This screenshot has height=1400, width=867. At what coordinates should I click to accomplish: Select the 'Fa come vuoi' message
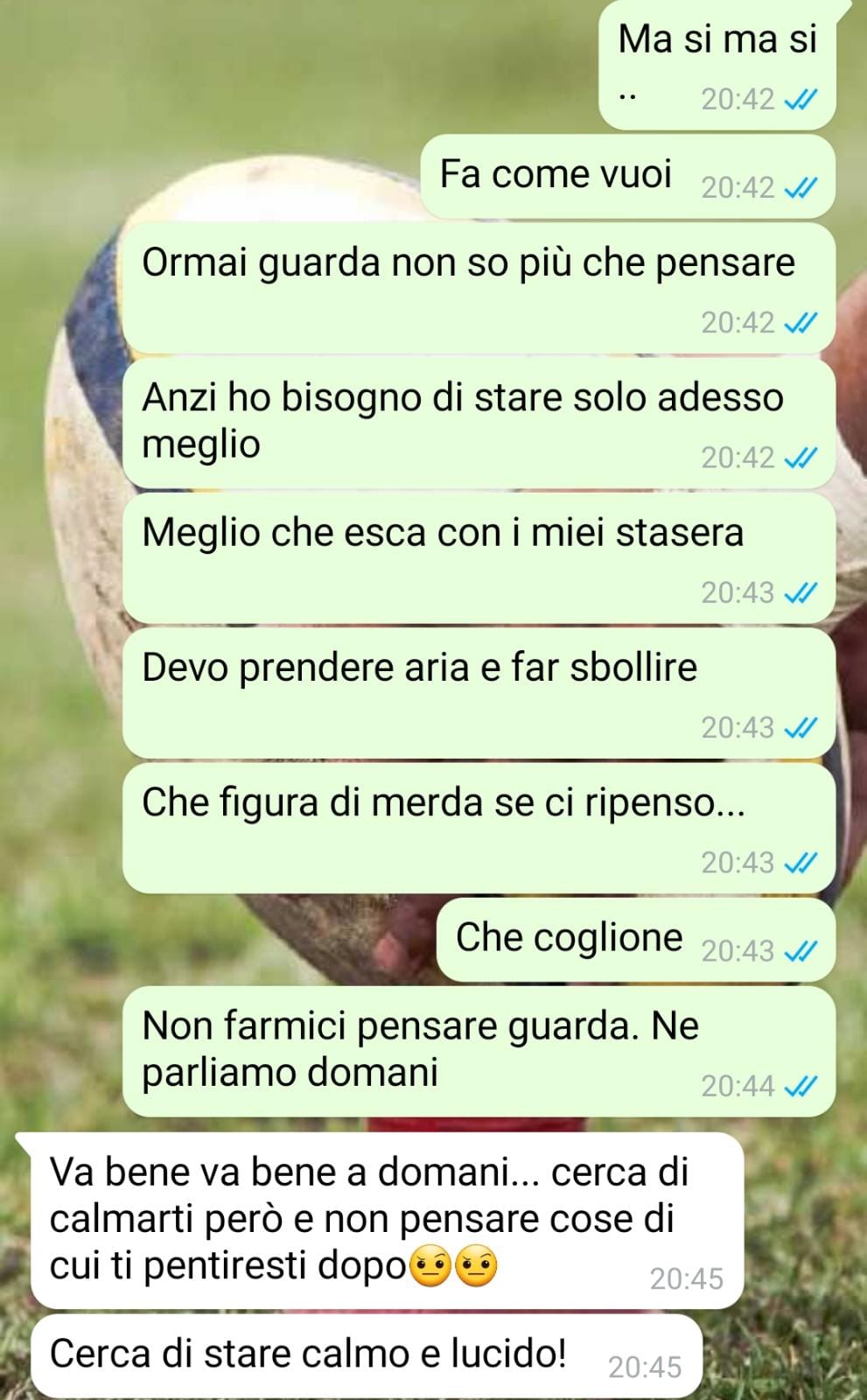pos(628,176)
